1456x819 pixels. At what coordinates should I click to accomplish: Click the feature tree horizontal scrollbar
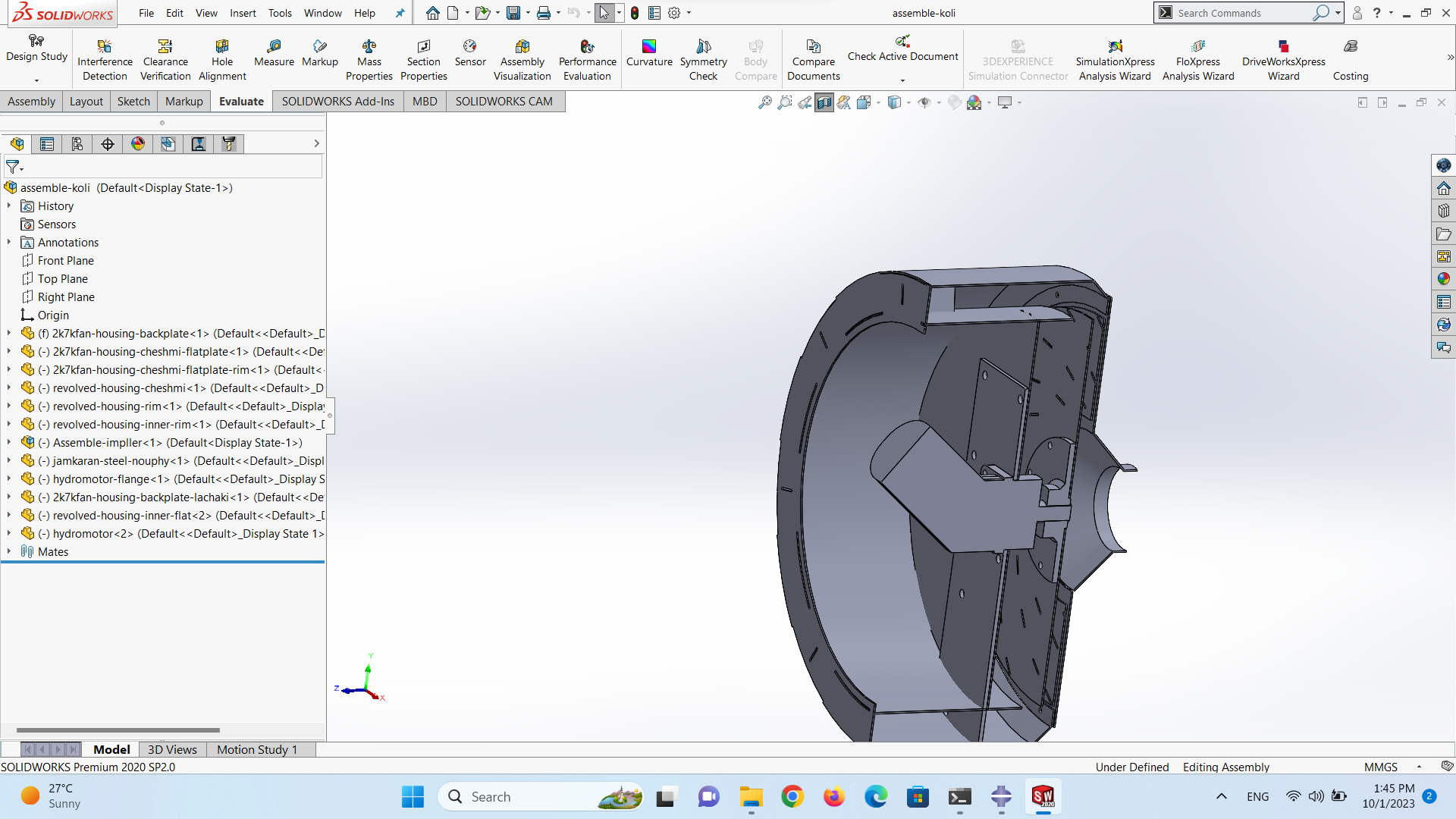tap(118, 730)
